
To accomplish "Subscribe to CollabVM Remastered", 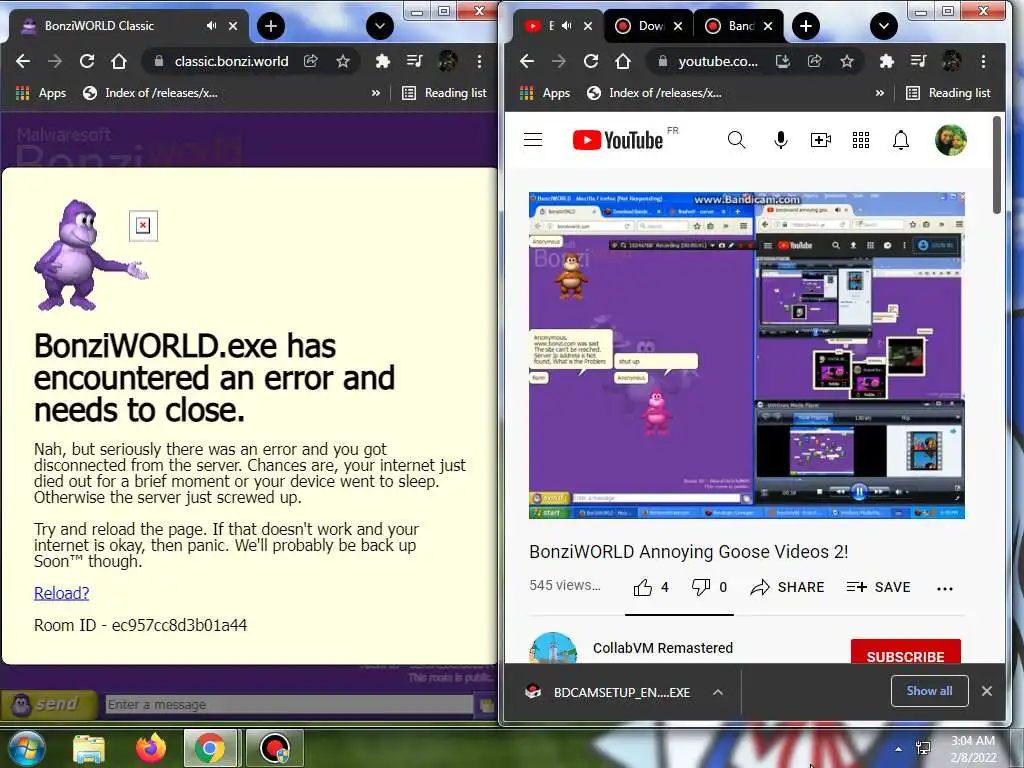I will [x=905, y=652].
